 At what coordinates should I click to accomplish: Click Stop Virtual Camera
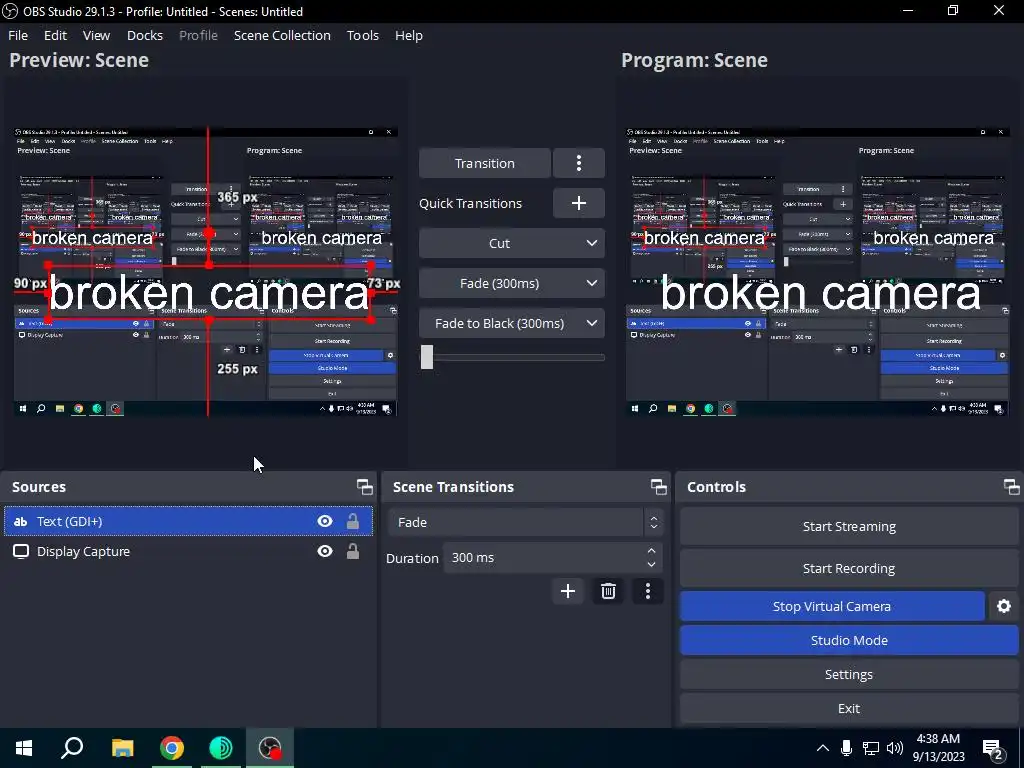pyautogui.click(x=832, y=606)
